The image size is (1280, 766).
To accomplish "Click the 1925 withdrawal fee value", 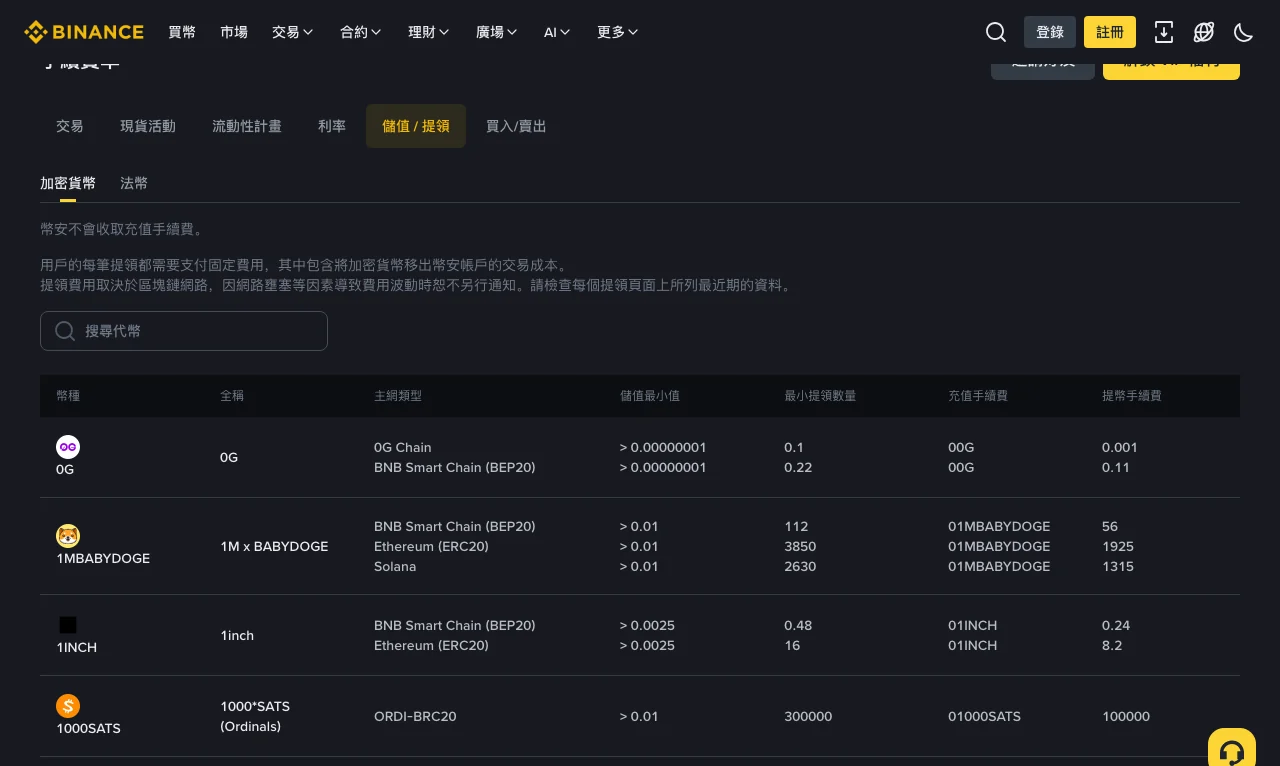I will (1118, 546).
